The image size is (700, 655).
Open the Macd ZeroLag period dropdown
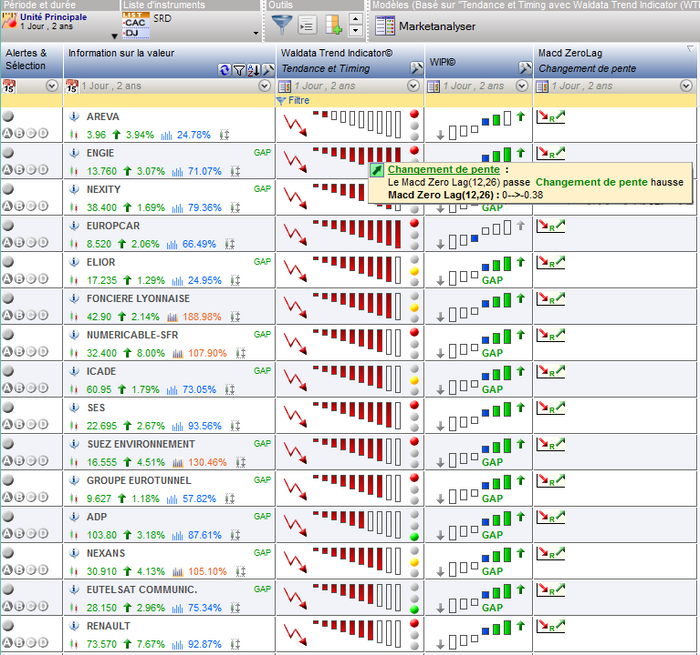click(686, 86)
